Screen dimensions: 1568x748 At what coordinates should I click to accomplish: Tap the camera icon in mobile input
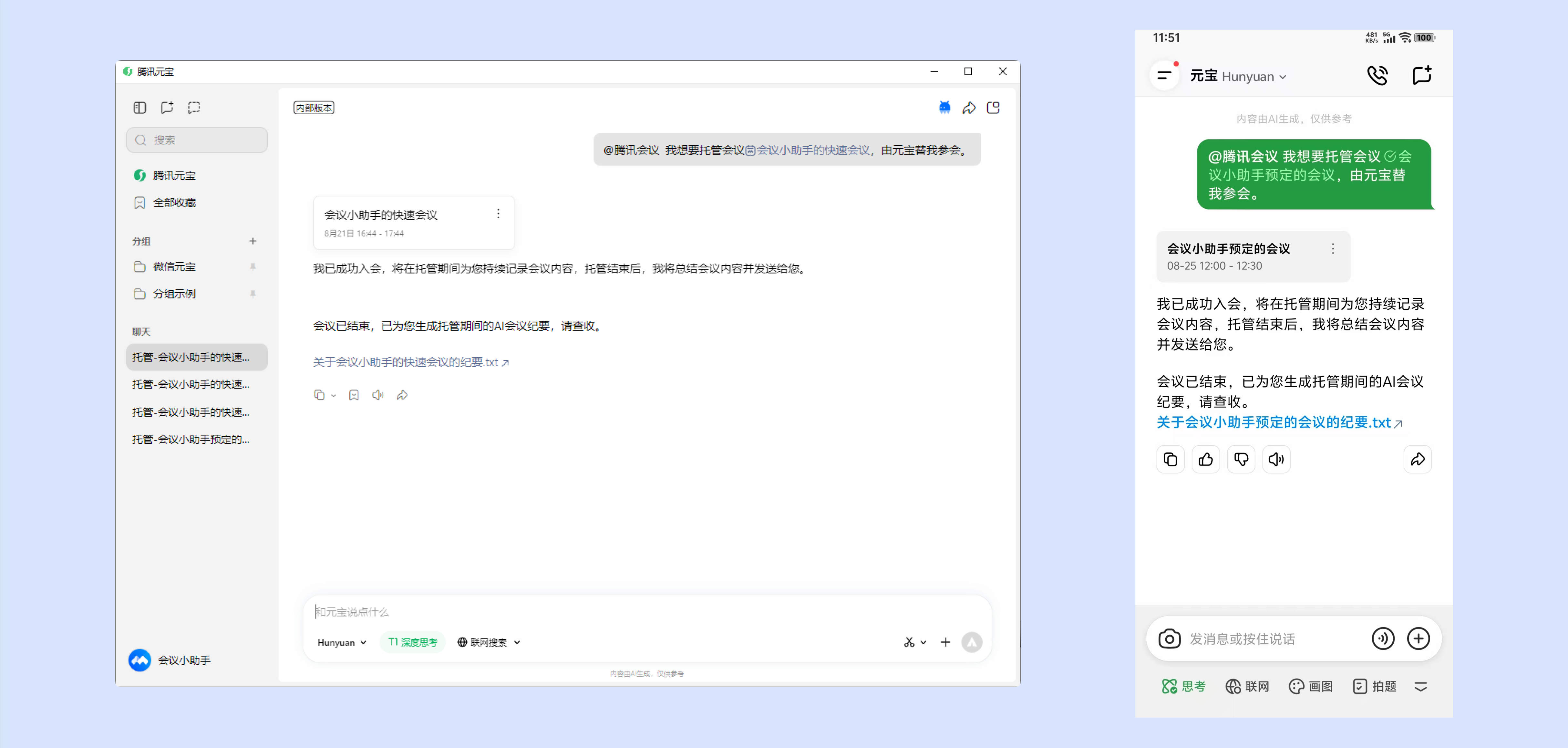click(x=1169, y=639)
